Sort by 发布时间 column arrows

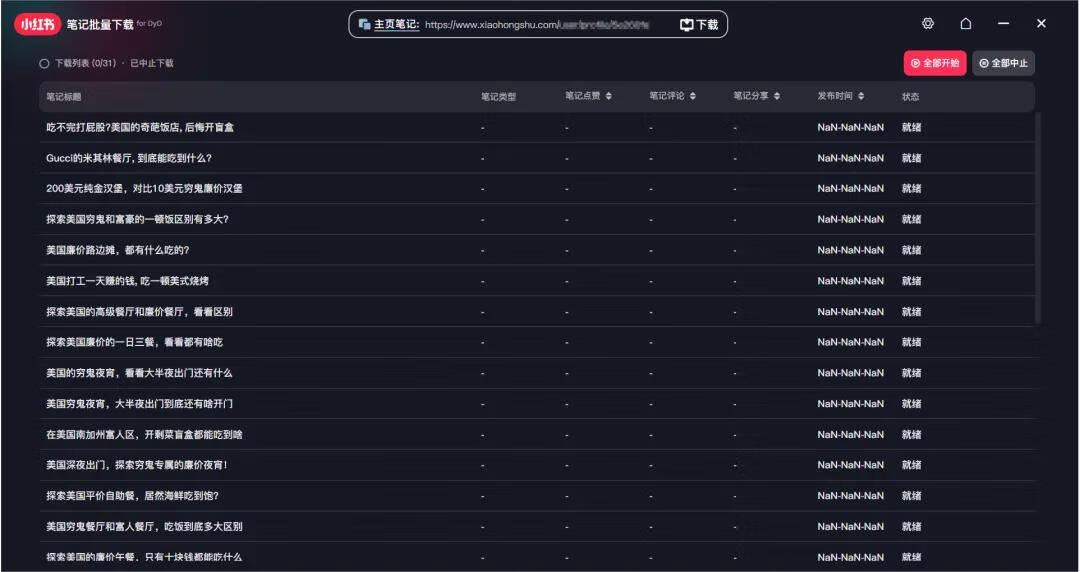point(861,97)
